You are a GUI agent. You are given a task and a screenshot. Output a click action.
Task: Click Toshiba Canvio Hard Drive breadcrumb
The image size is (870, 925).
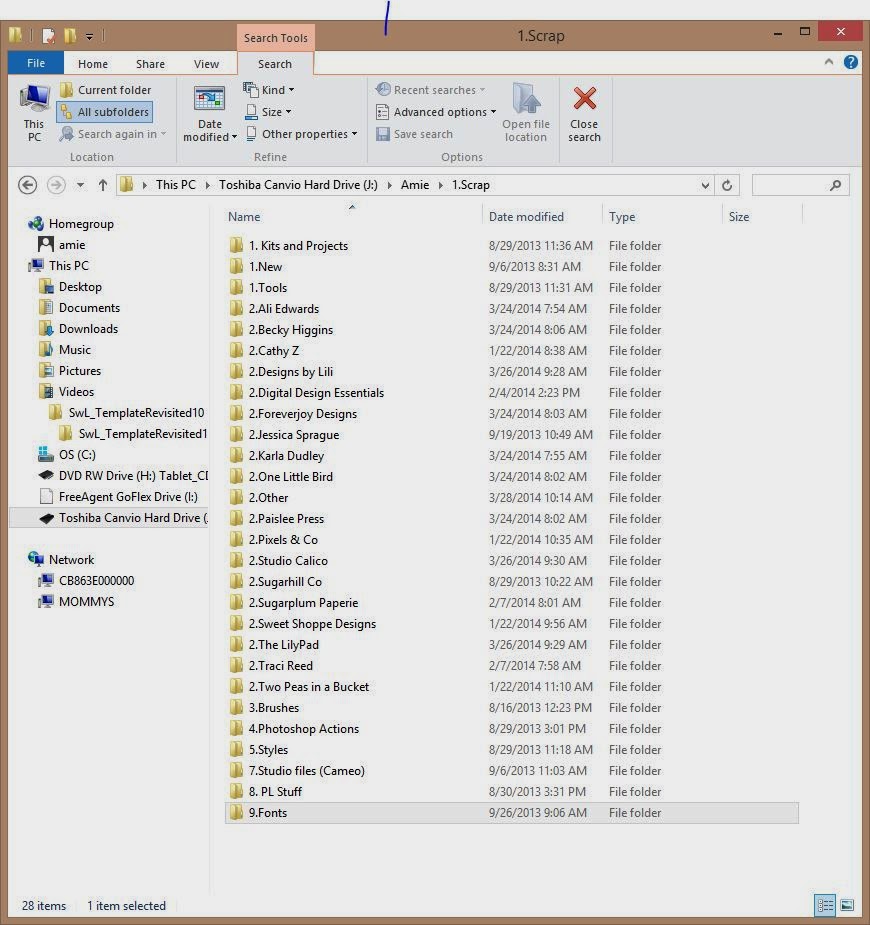(298, 185)
